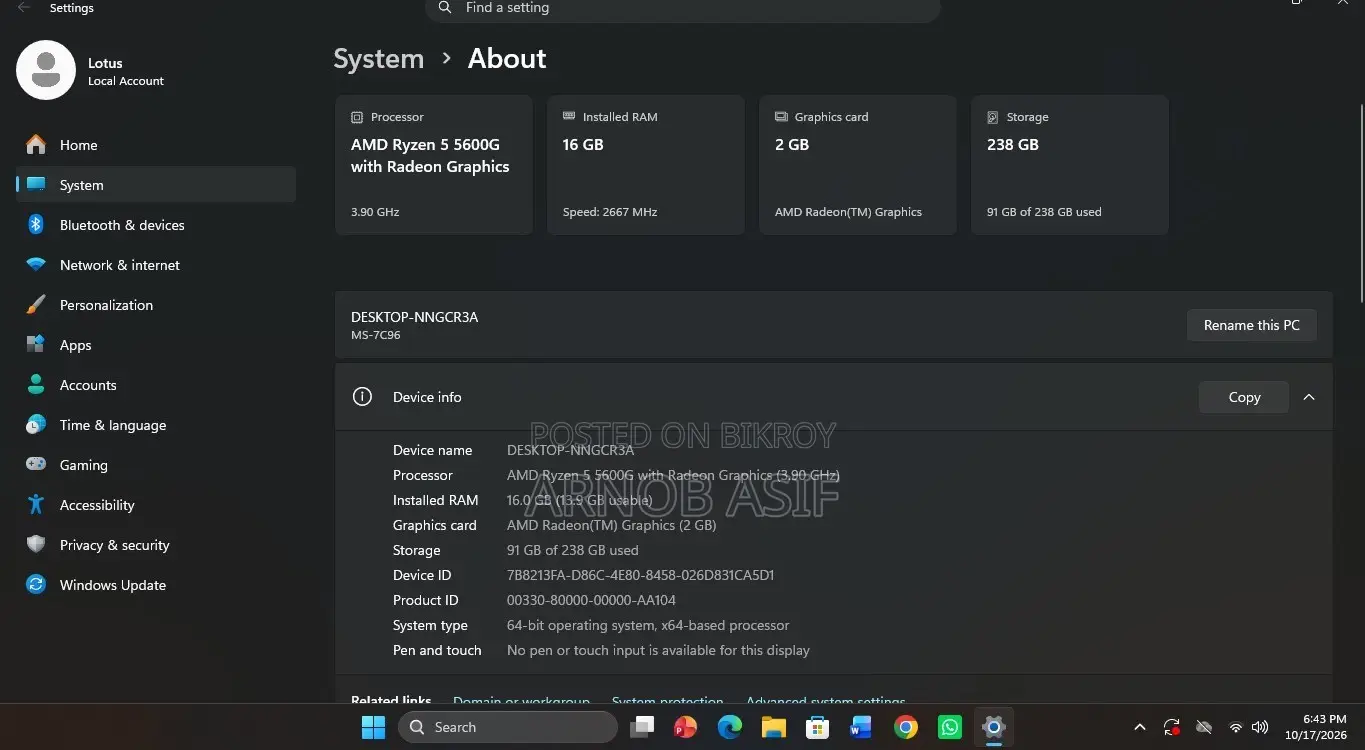This screenshot has height=750, width=1365.
Task: Open Personalization settings
Action: pos(156,305)
